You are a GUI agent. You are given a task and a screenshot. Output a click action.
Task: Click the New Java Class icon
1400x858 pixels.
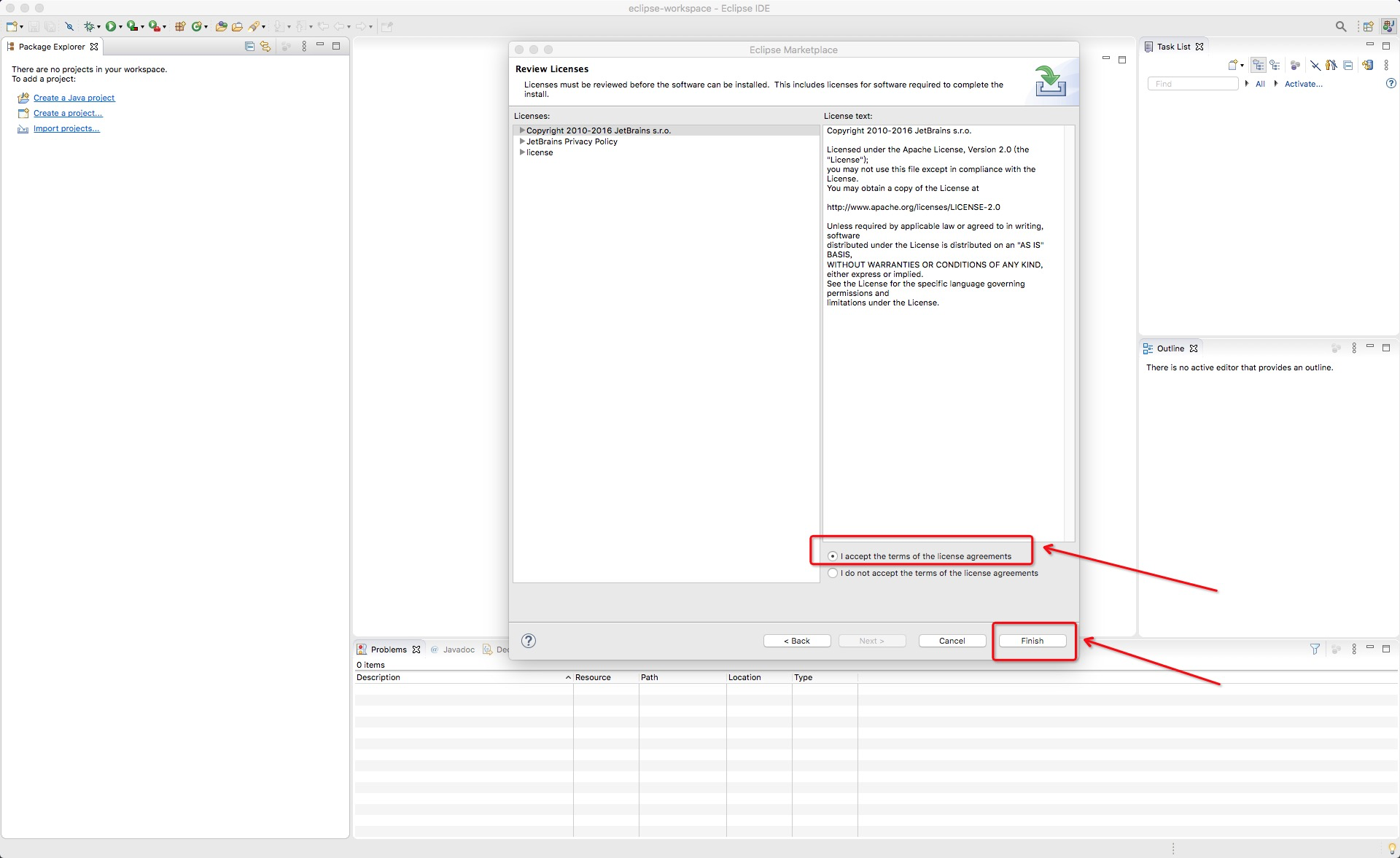click(x=197, y=26)
